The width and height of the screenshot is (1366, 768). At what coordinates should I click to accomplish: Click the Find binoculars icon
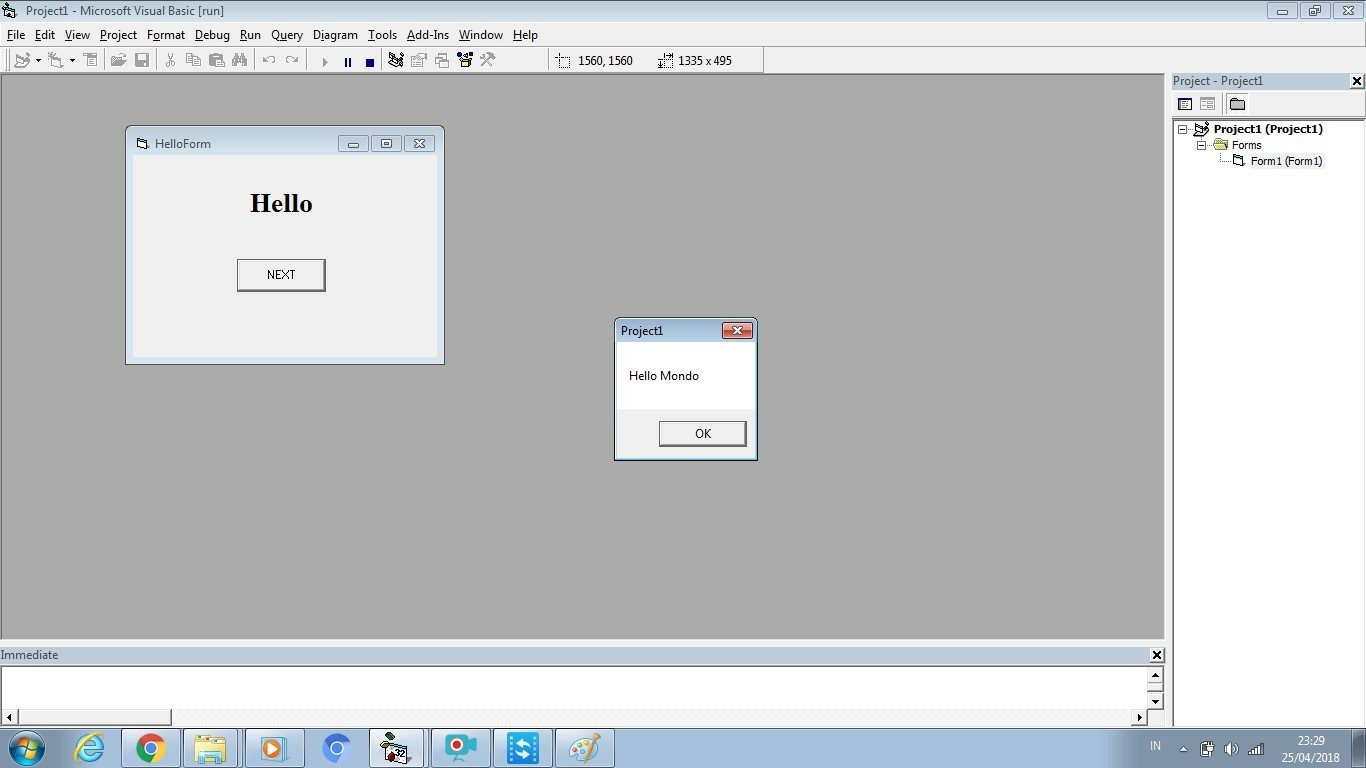pos(239,61)
